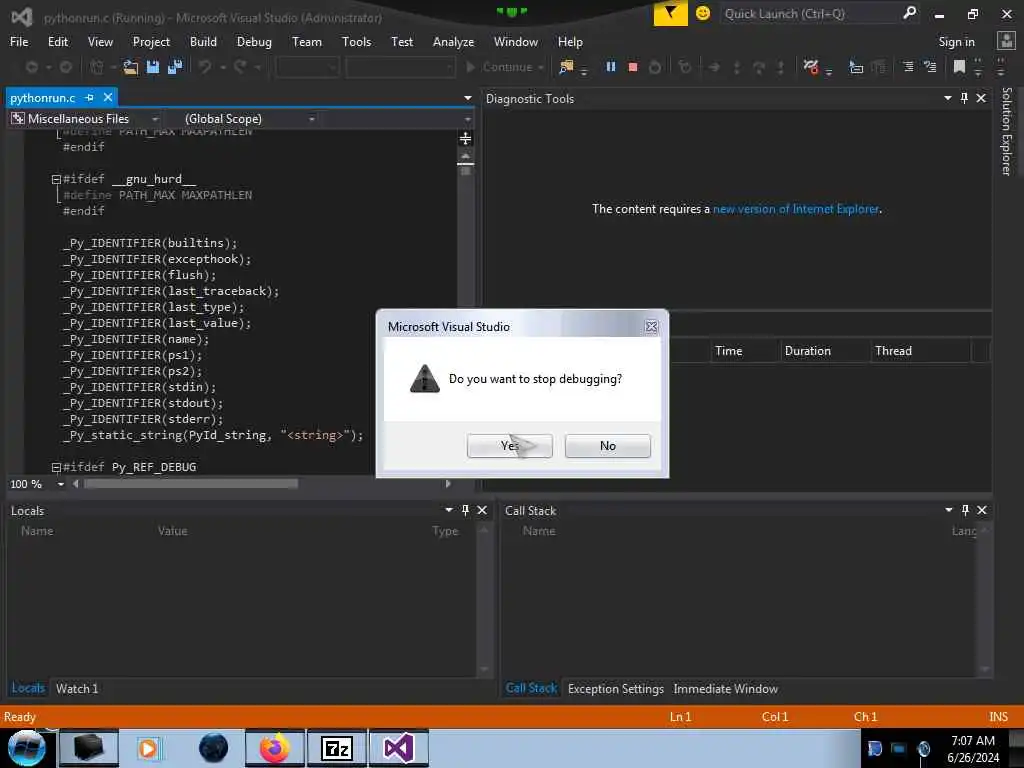Image resolution: width=1024 pixels, height=768 pixels.
Task: Click the Windows Start orb
Action: pyautogui.click(x=27, y=748)
